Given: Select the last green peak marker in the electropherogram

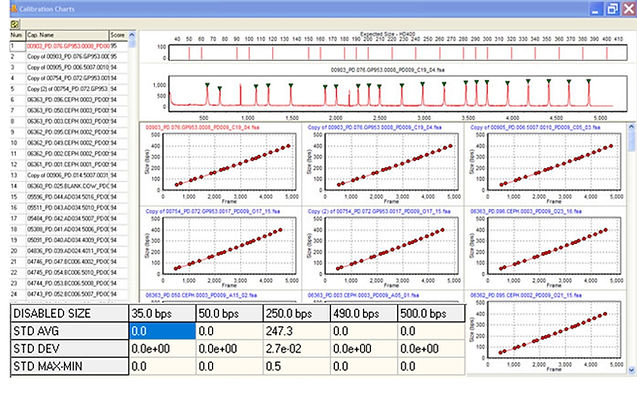Looking at the screenshot, I should 588,81.
